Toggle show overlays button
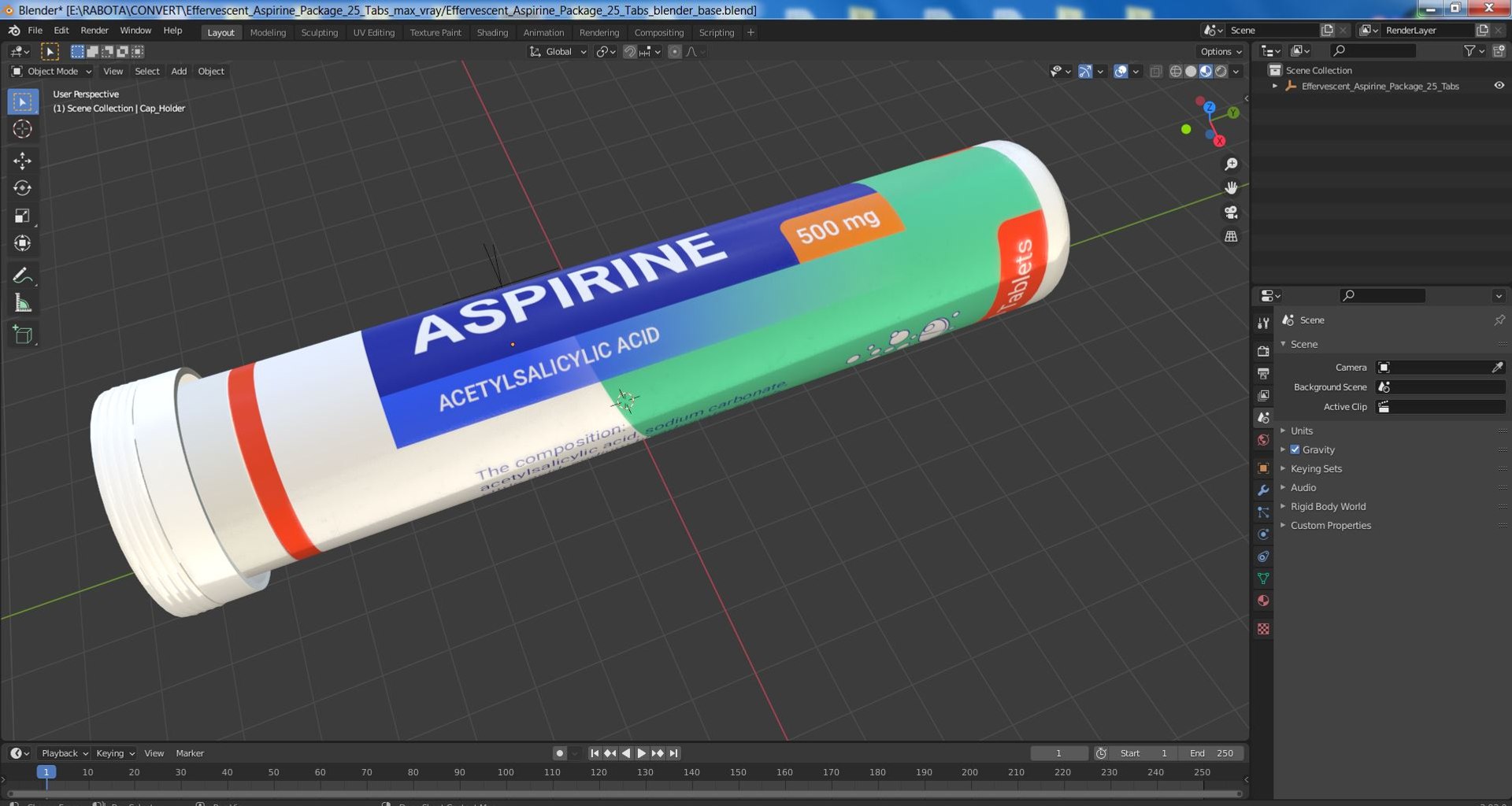This screenshot has height=806, width=1512. pyautogui.click(x=1121, y=72)
